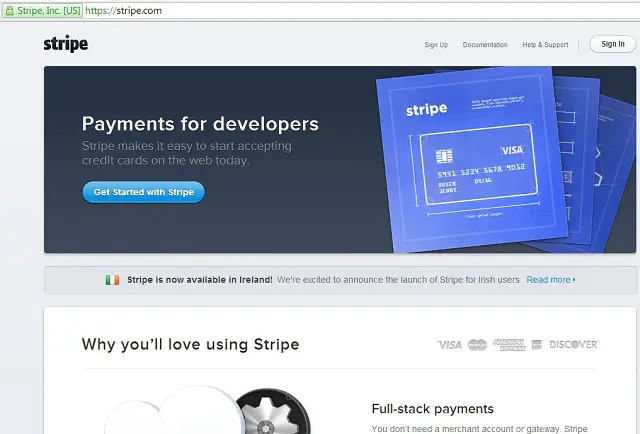The image size is (640, 434).
Task: Open the Sign Up link
Action: [x=436, y=45]
